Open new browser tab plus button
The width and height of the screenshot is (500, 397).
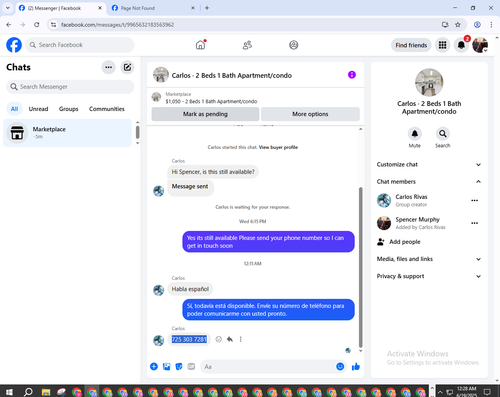coord(207,8)
